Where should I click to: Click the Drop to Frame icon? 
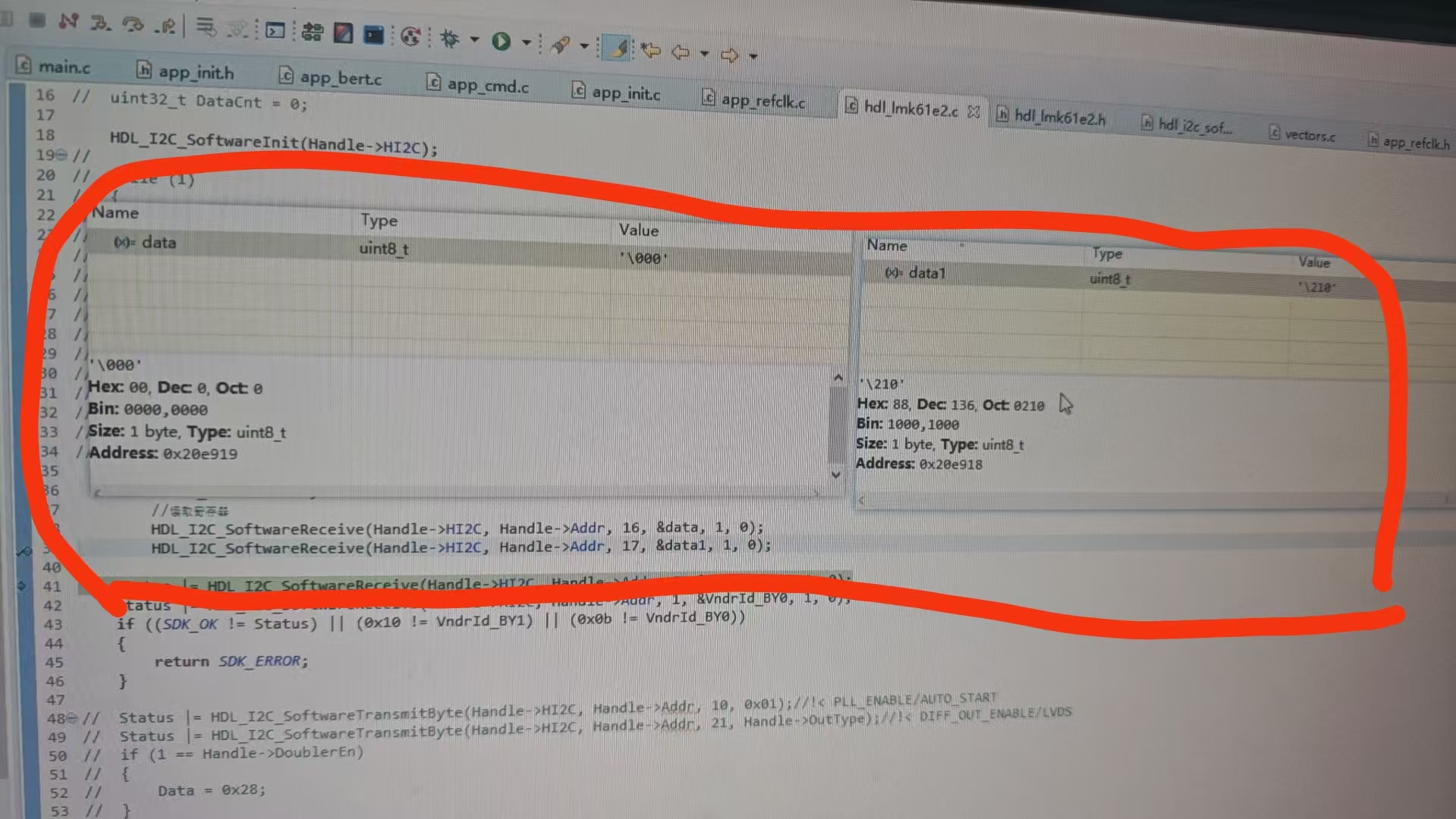pyautogui.click(x=205, y=27)
